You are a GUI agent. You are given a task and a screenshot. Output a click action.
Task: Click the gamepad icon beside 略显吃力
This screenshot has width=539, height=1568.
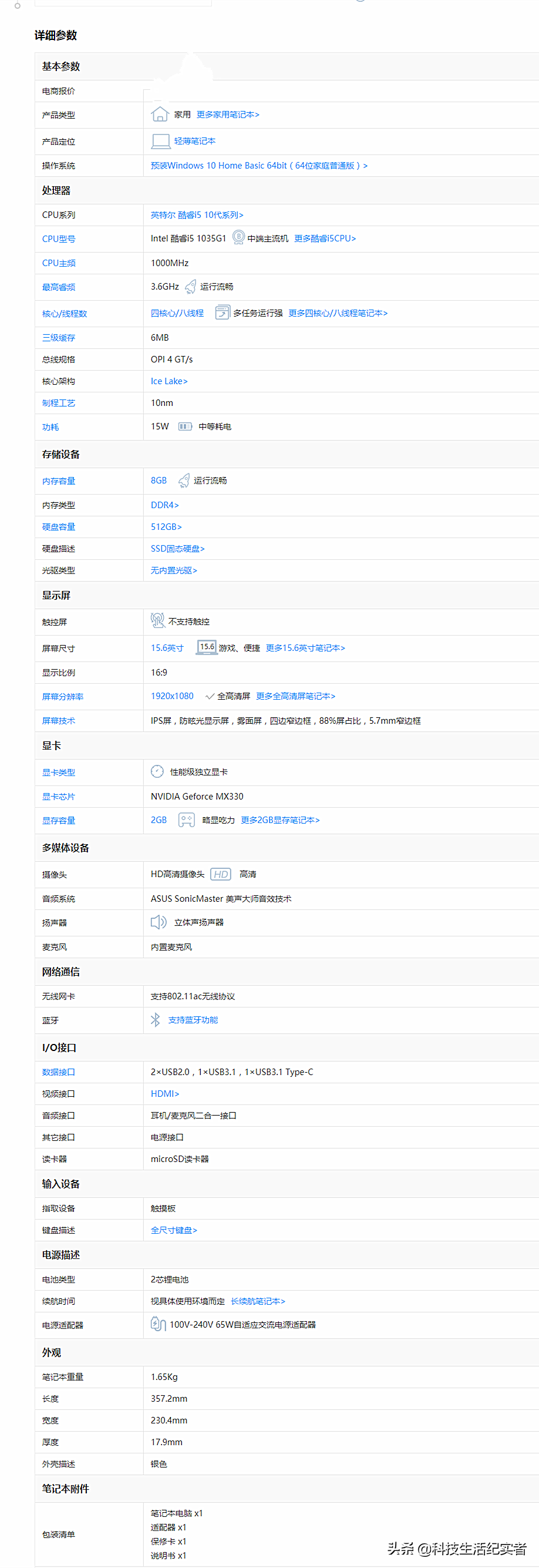click(x=186, y=820)
